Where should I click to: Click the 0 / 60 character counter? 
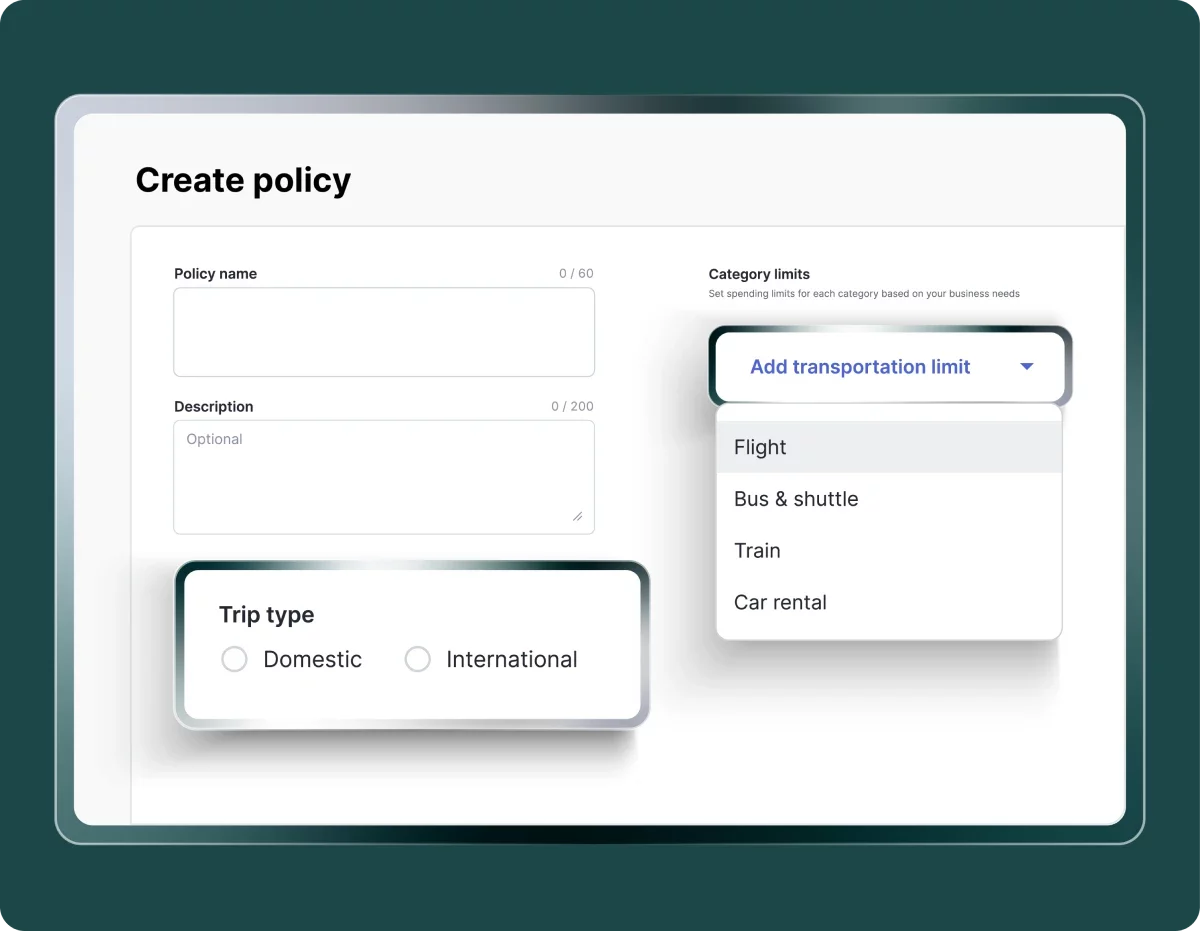coord(576,274)
